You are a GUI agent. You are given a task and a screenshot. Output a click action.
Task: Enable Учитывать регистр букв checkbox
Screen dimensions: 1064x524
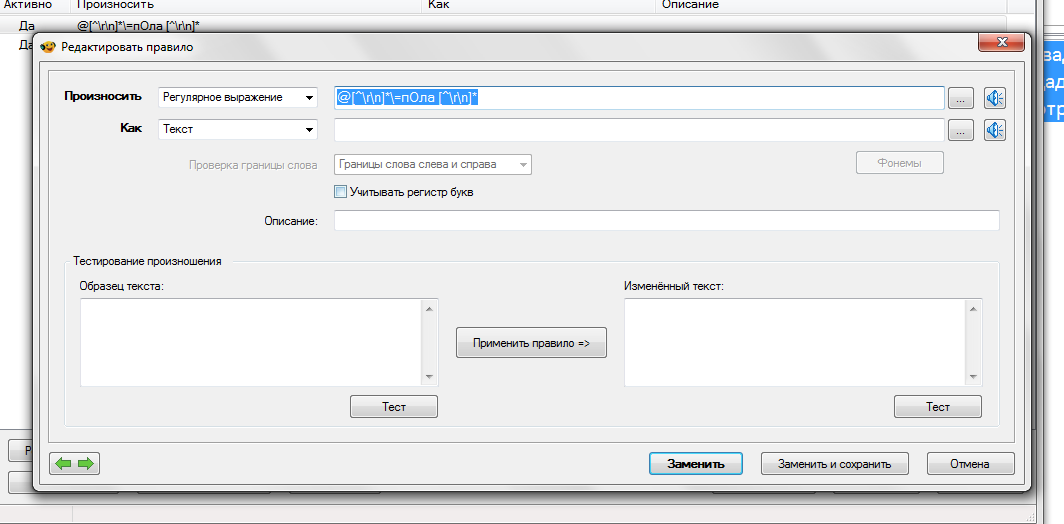click(x=341, y=192)
